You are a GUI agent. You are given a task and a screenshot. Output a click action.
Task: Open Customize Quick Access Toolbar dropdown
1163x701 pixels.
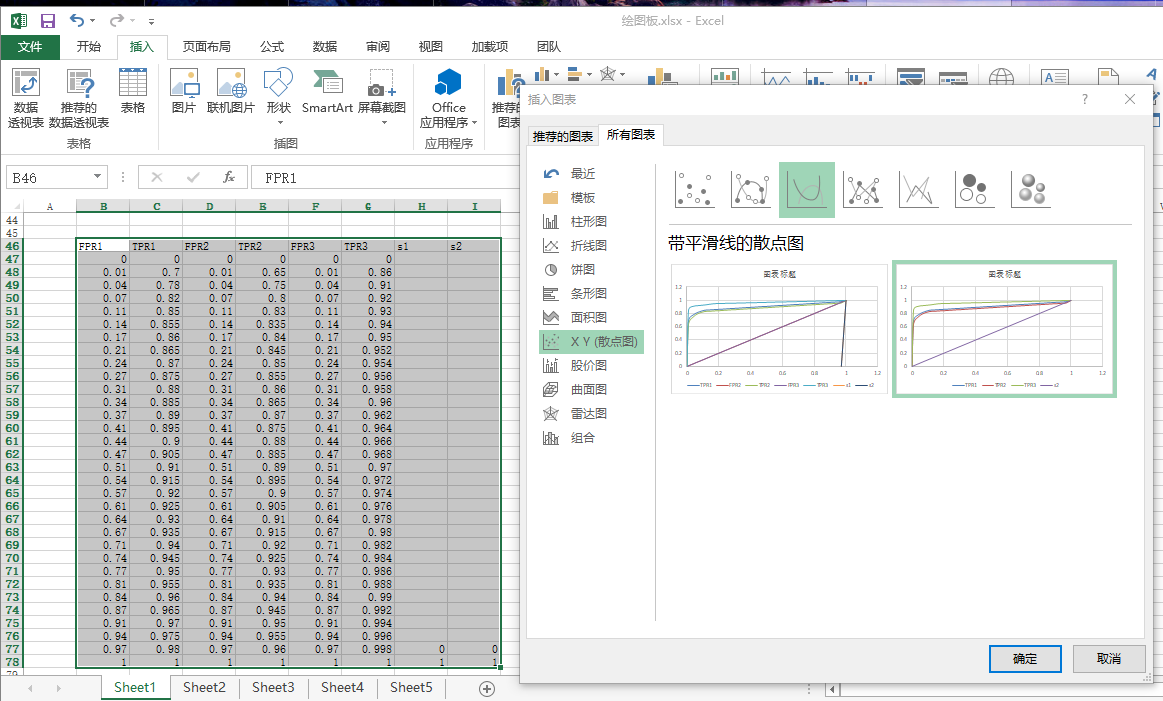click(151, 22)
